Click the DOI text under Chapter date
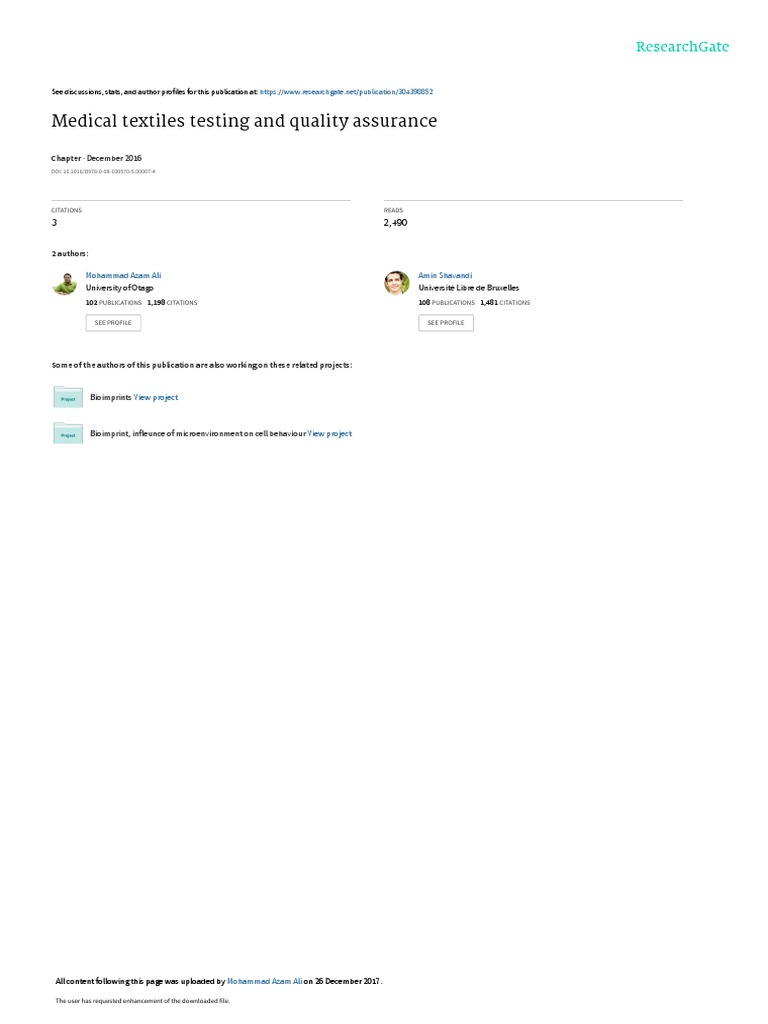 coord(103,172)
